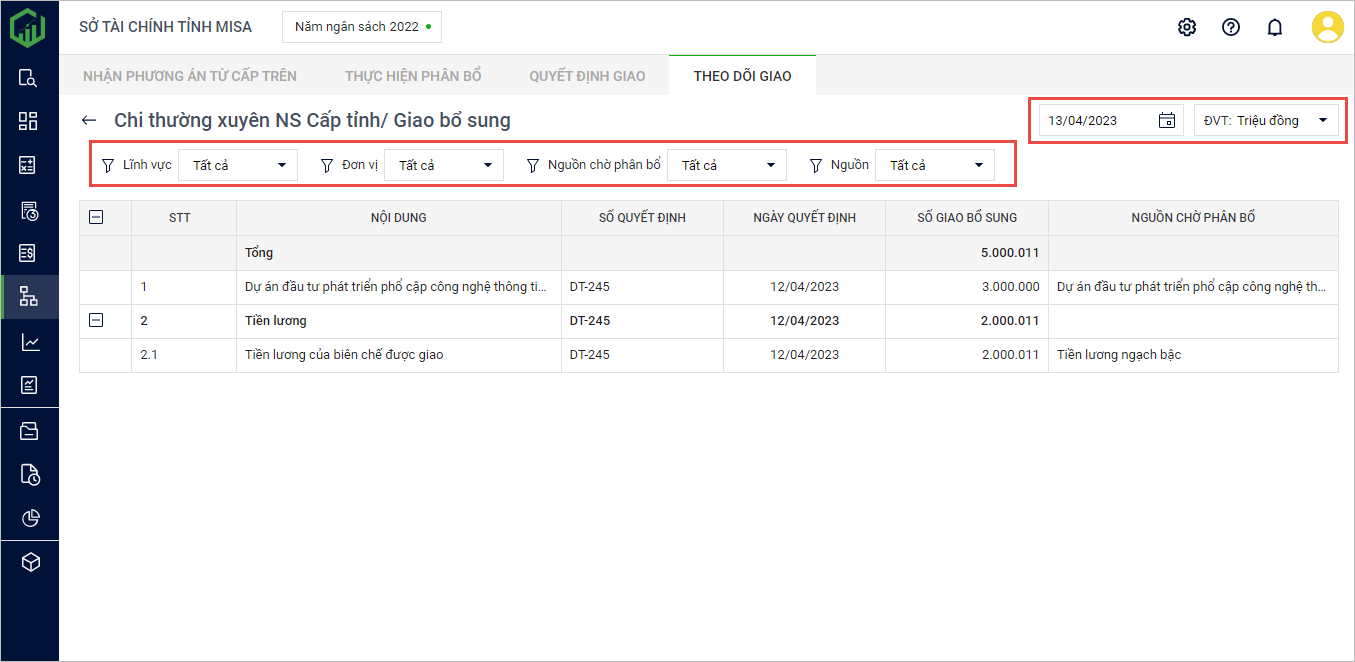
Task: Change the ĐVT Triệu đồng unit dropdown
Action: 1266,121
